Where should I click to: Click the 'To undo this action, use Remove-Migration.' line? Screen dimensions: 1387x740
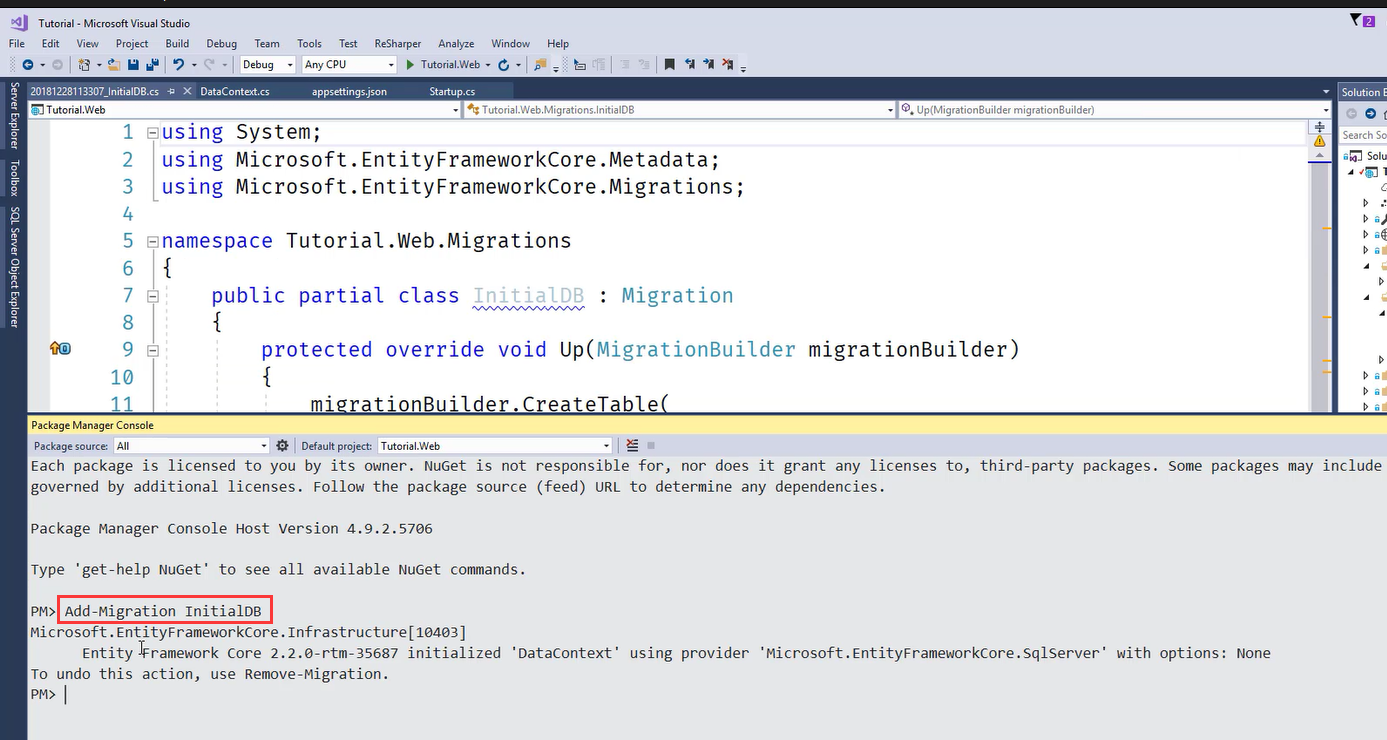point(209,674)
